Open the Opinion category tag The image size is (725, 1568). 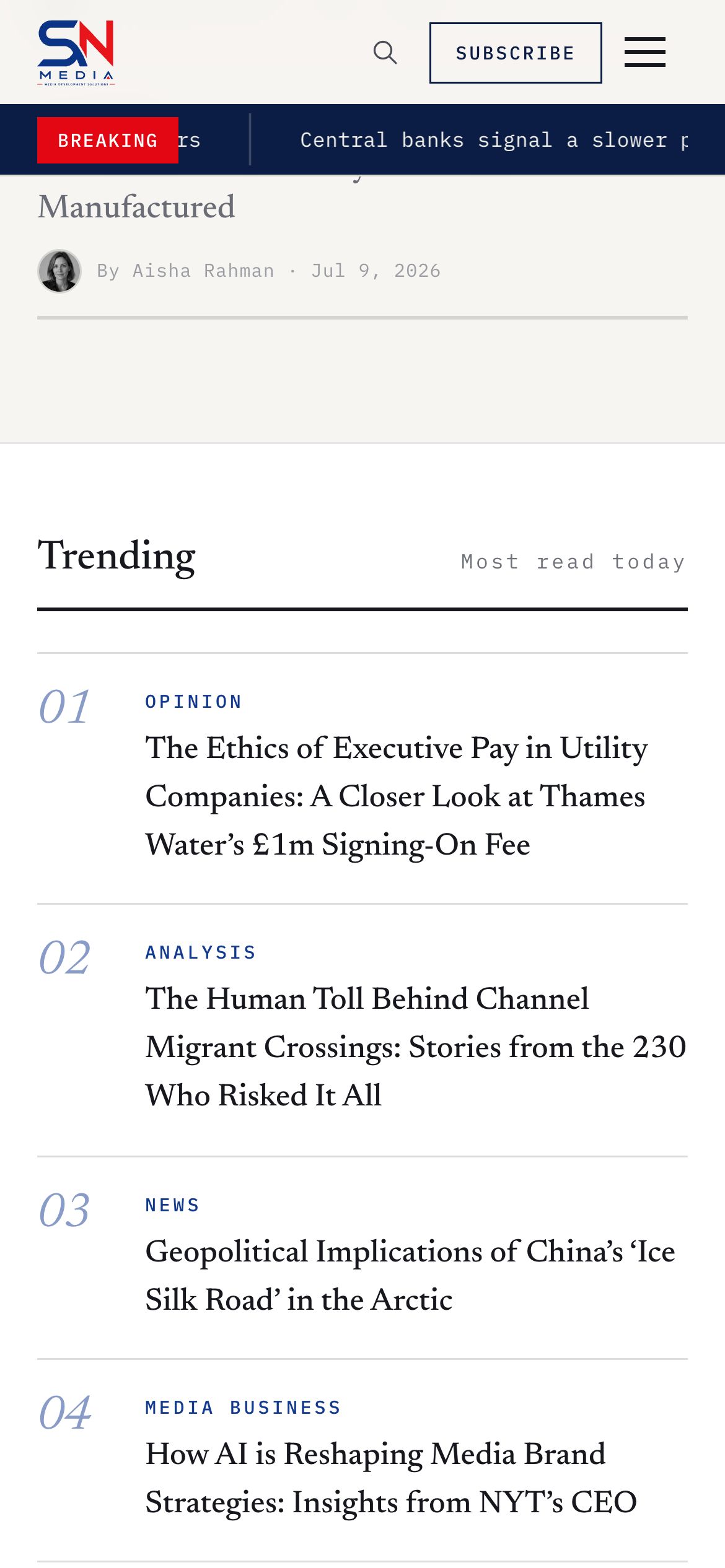pos(194,702)
